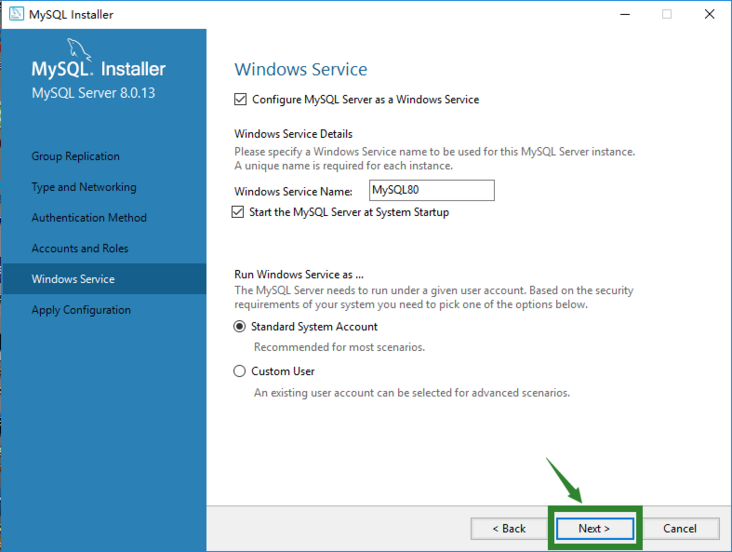Click the Windows Service Name field
The height and width of the screenshot is (552, 732).
(x=432, y=190)
